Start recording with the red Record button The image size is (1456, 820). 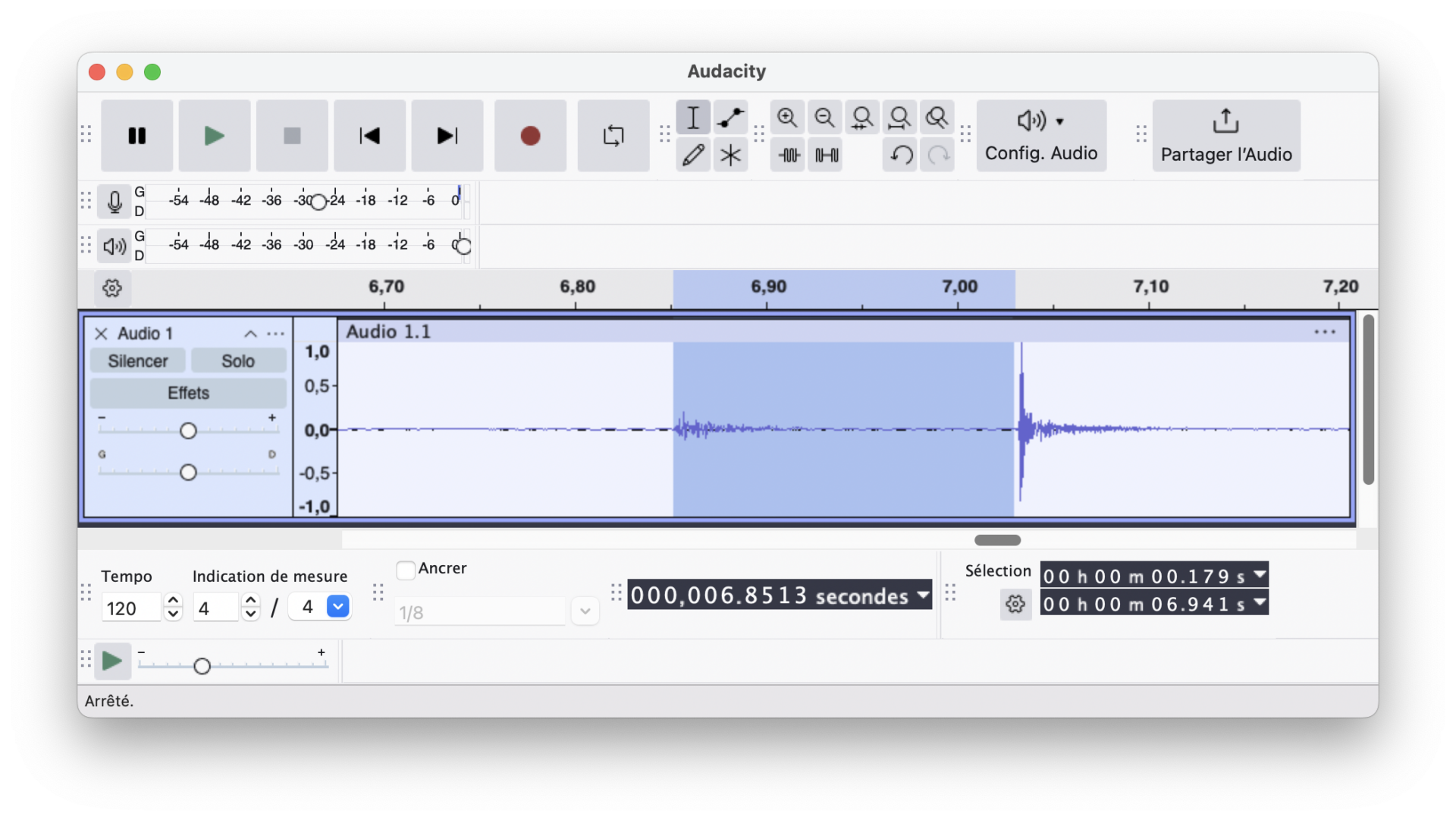[530, 136]
